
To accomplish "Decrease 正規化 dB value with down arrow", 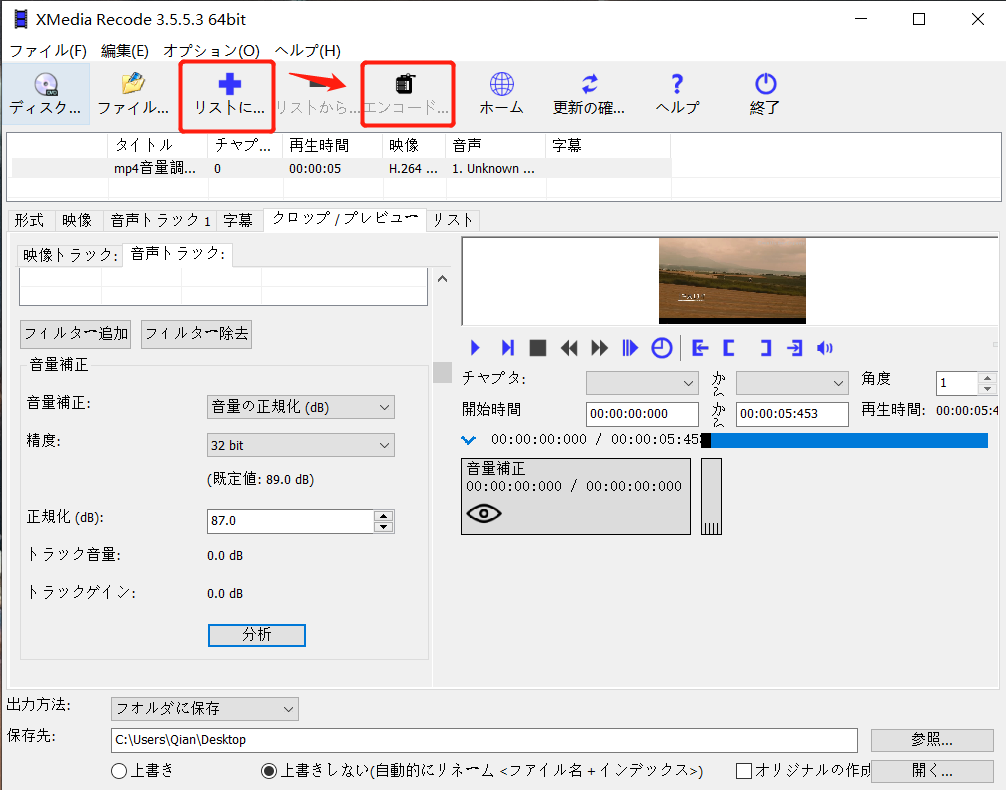I will [x=384, y=527].
